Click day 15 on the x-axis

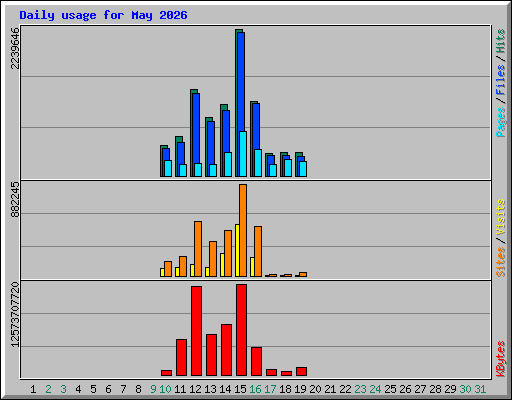point(240,389)
